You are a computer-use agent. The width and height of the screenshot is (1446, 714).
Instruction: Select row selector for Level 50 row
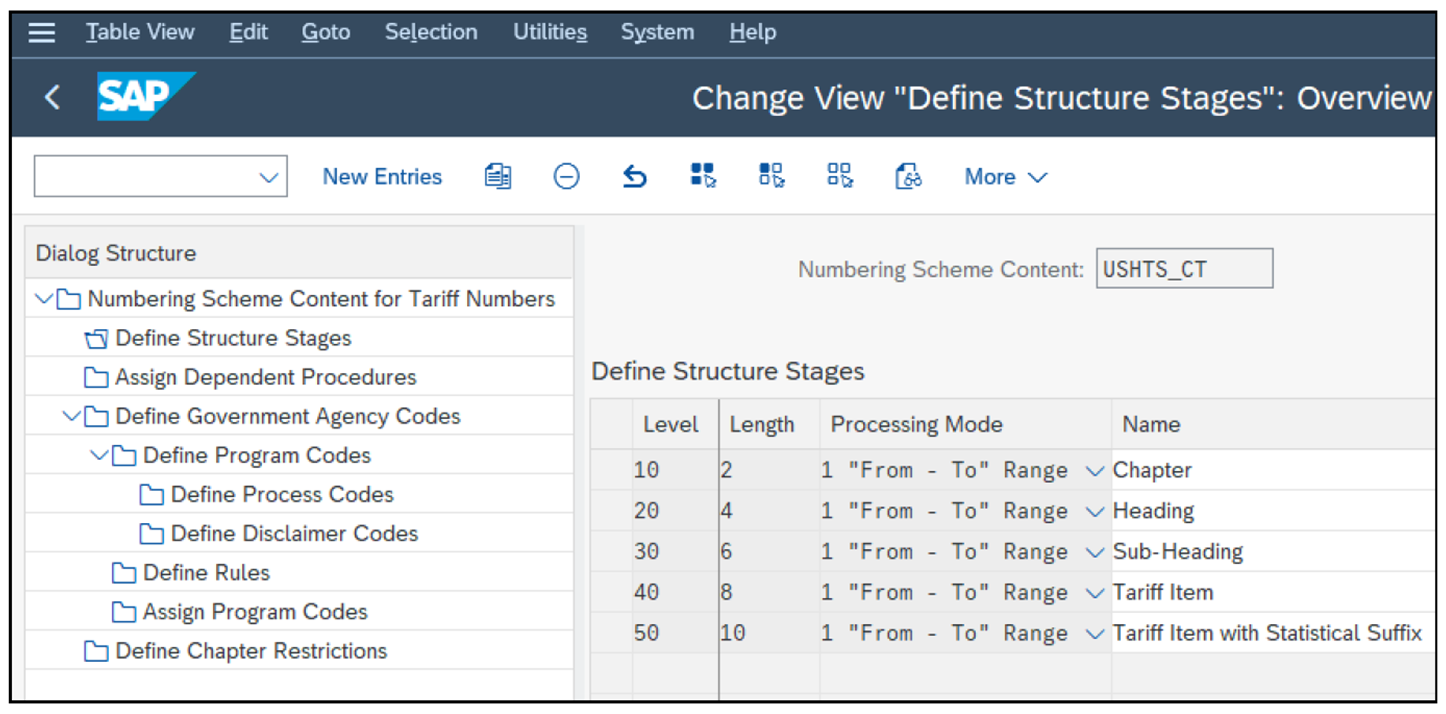pyautogui.click(x=611, y=634)
